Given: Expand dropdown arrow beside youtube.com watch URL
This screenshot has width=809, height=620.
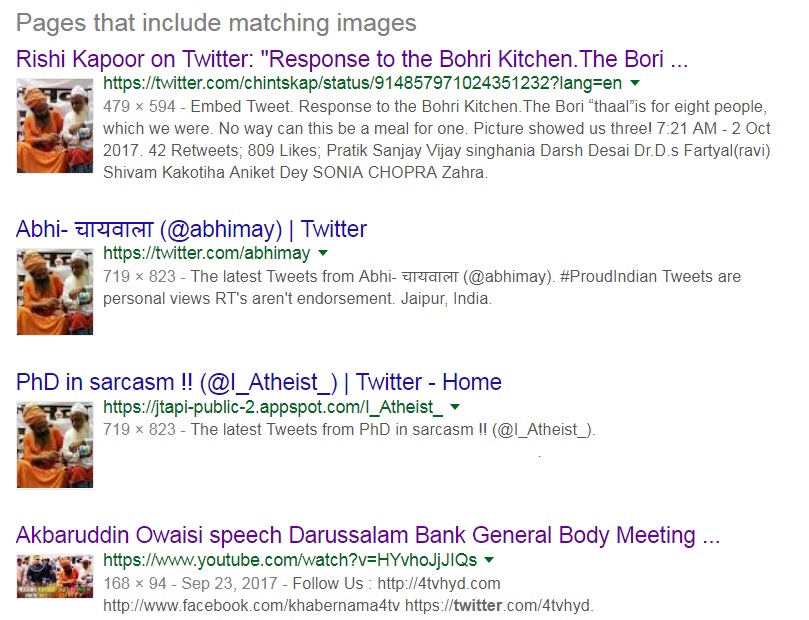Looking at the screenshot, I should [489, 560].
